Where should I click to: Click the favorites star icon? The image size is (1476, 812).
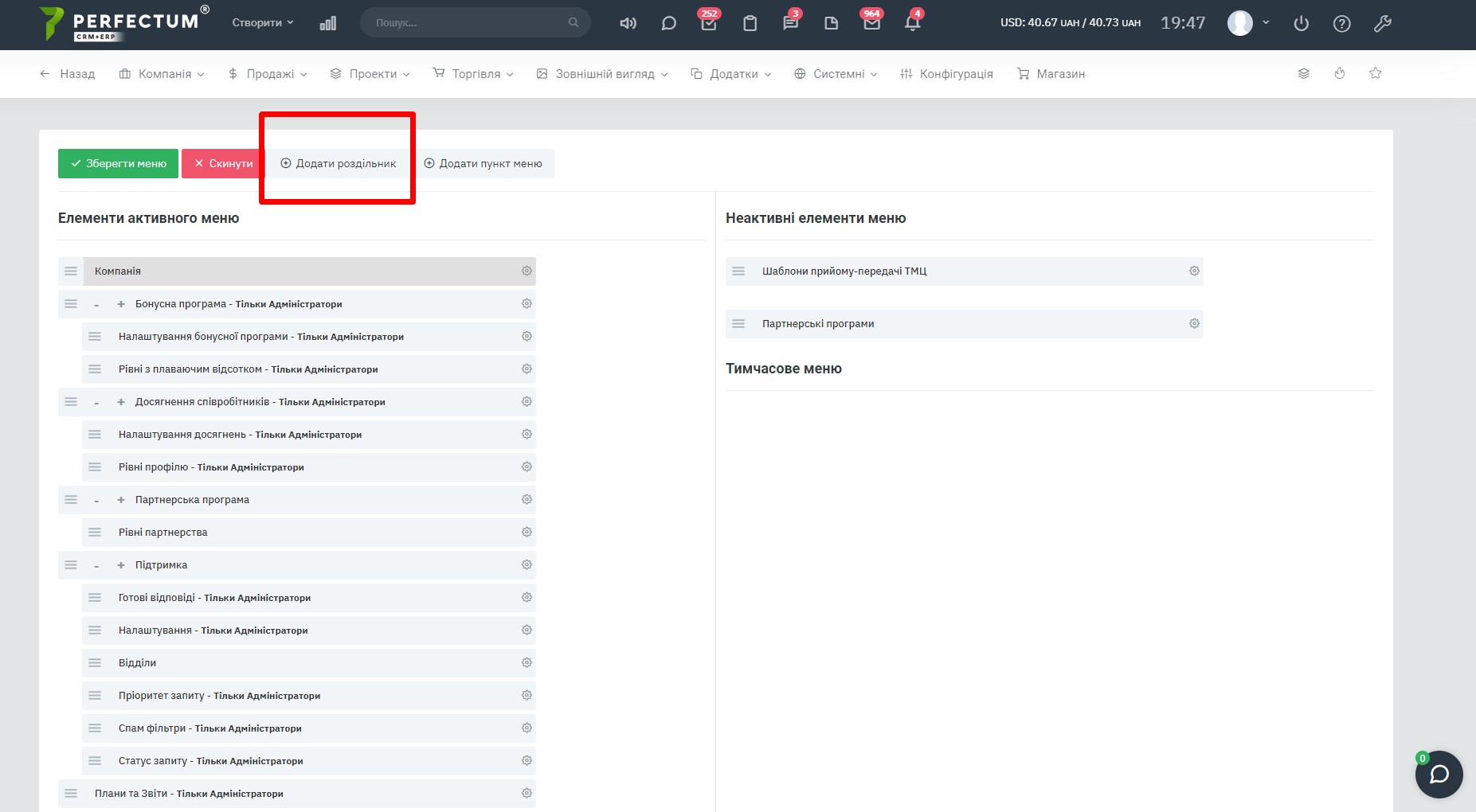tap(1375, 73)
